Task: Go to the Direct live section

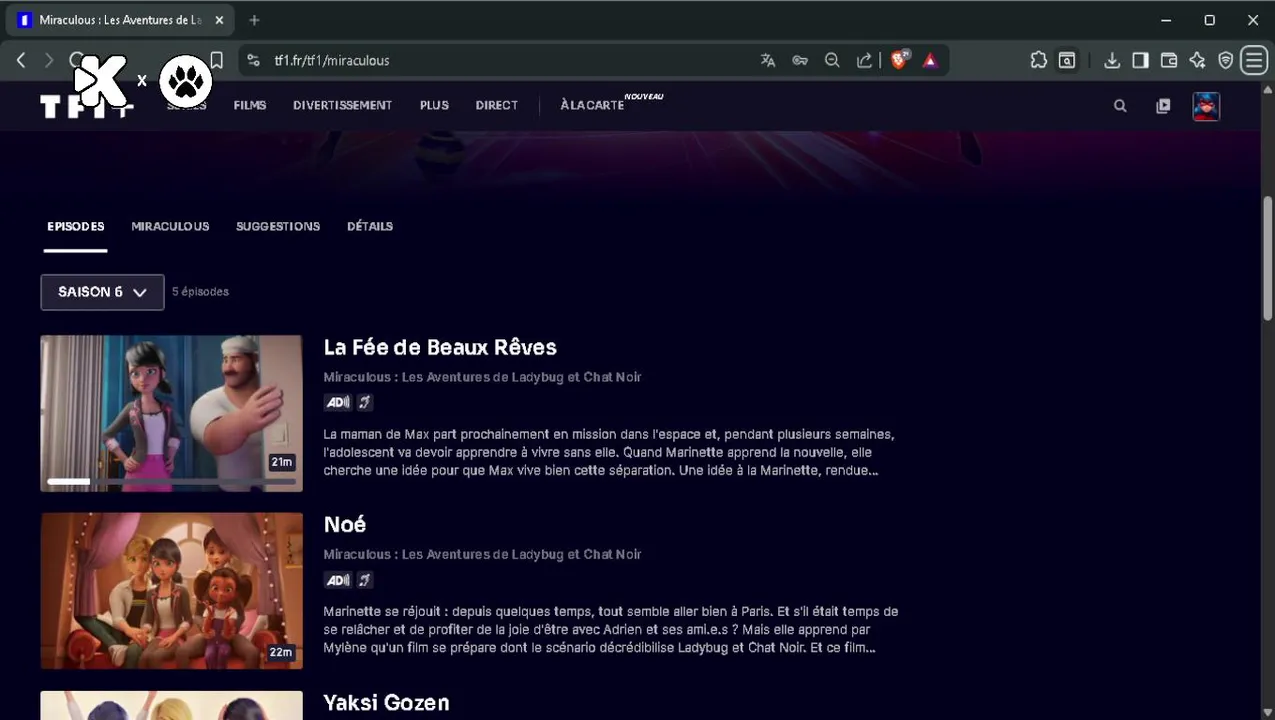Action: [x=497, y=105]
